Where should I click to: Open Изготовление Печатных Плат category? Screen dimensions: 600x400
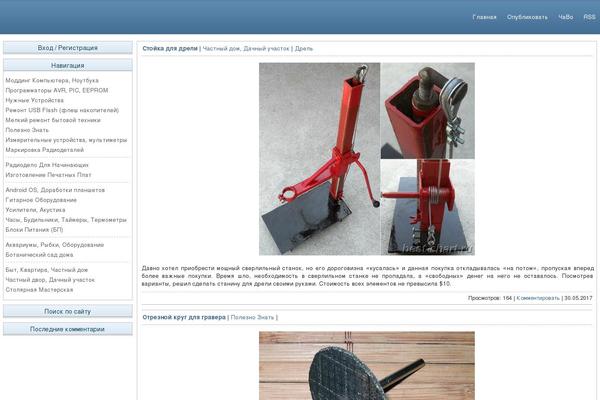[x=48, y=175]
